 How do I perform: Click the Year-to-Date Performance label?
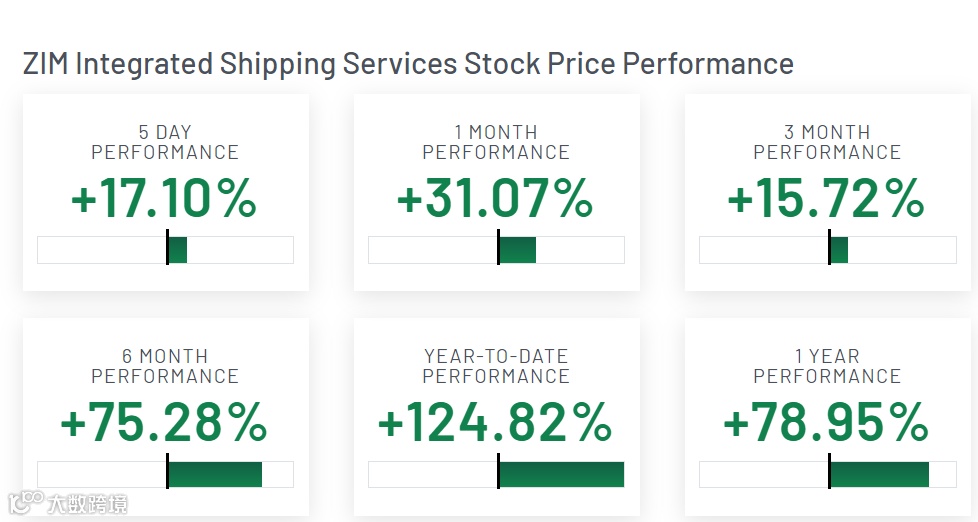click(496, 366)
